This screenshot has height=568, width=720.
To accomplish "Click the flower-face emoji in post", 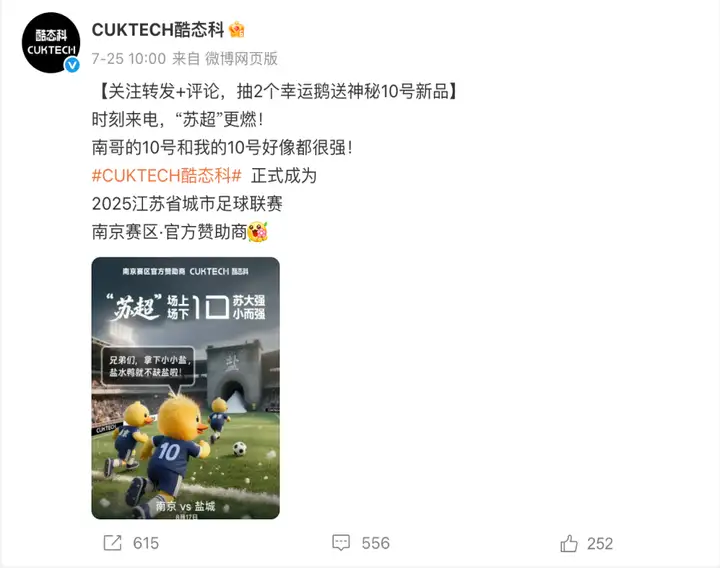I will [258, 231].
